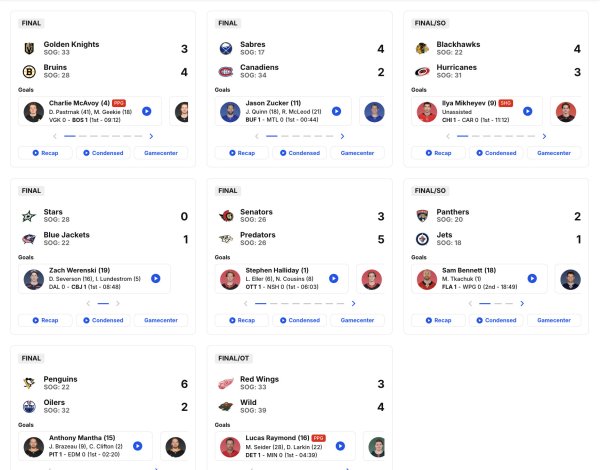Play Sam Bennett goal video
Screen dimensions: 600x470
click(x=534, y=279)
